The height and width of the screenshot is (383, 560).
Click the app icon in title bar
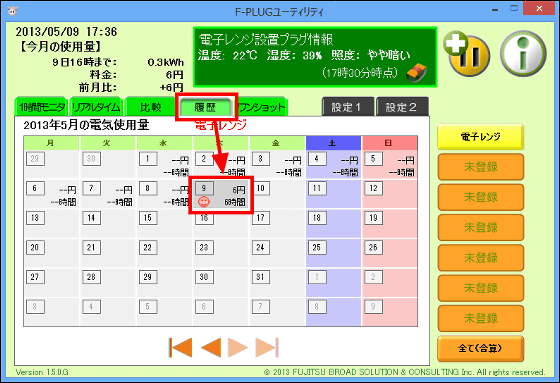(12, 11)
